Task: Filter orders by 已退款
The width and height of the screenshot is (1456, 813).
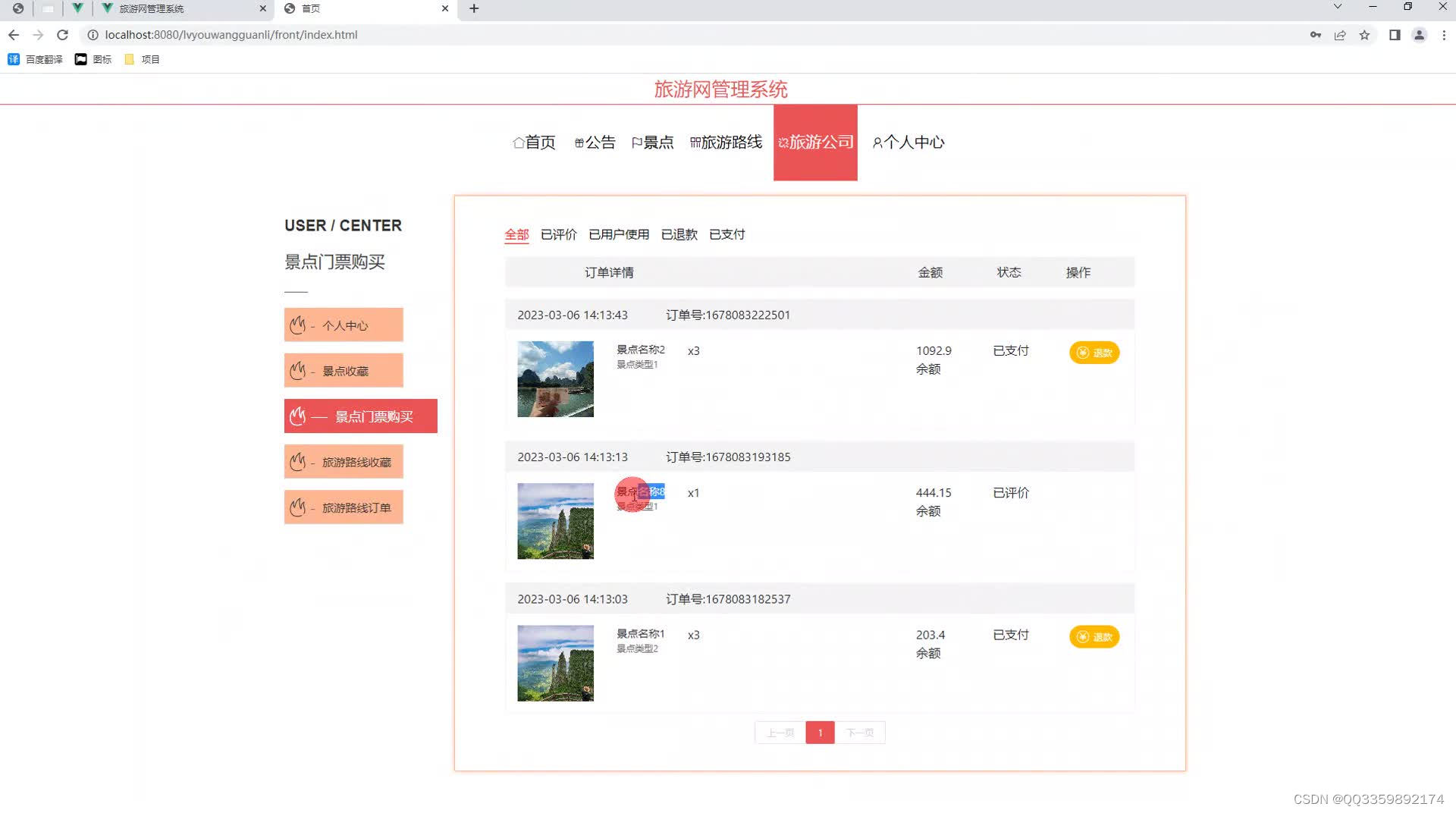Action: (x=679, y=234)
